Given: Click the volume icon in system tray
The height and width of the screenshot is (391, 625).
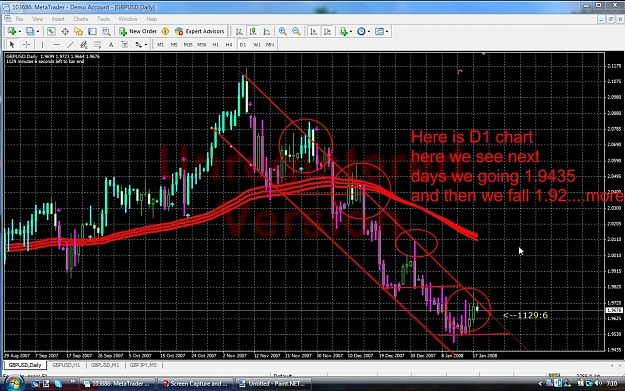Looking at the screenshot, I should point(598,383).
